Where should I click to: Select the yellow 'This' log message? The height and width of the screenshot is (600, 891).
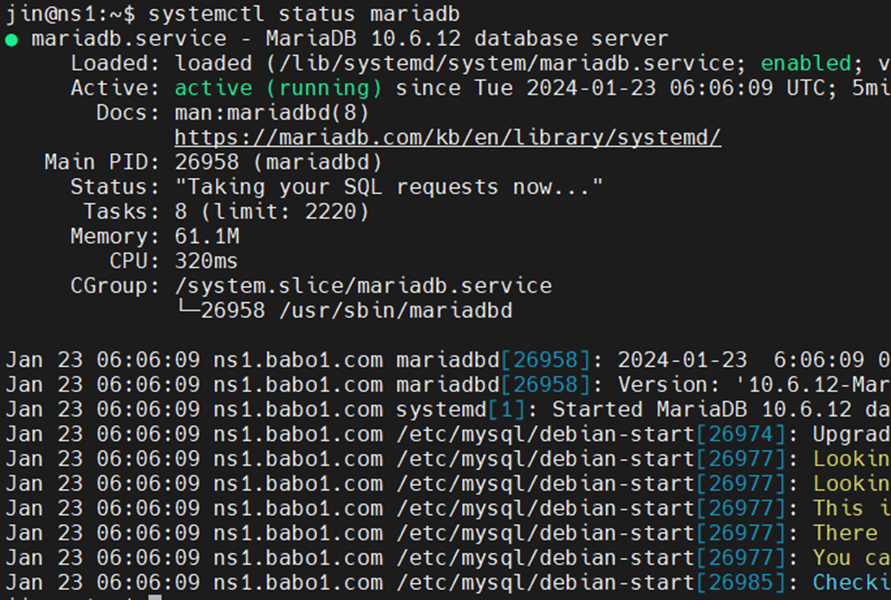coord(838,509)
